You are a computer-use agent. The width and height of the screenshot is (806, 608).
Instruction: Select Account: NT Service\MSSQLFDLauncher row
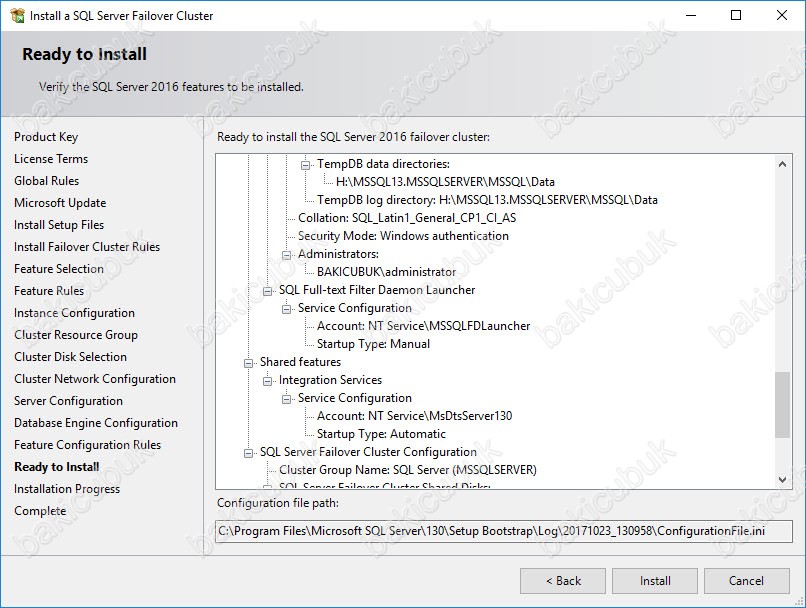(x=423, y=326)
